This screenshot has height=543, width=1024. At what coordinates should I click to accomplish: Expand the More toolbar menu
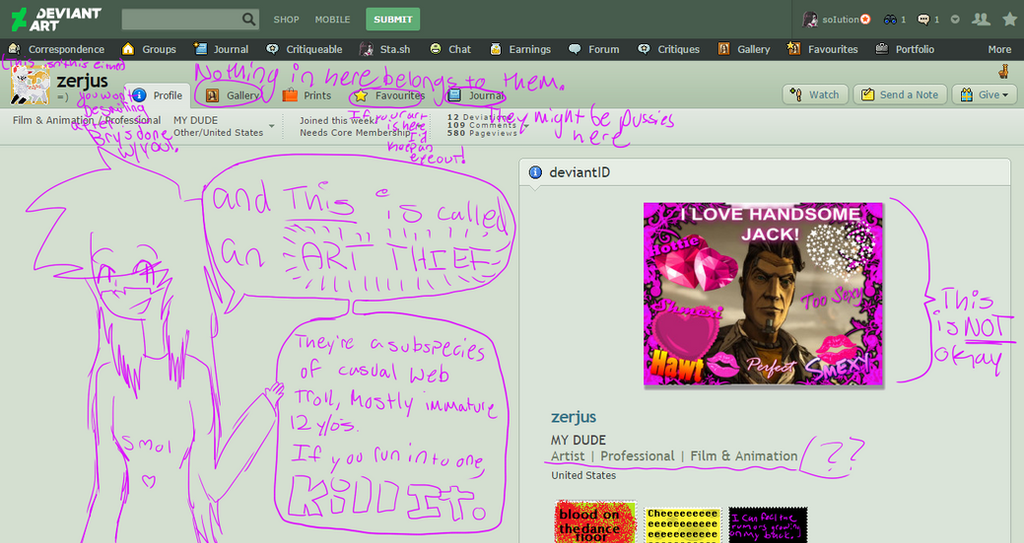999,49
